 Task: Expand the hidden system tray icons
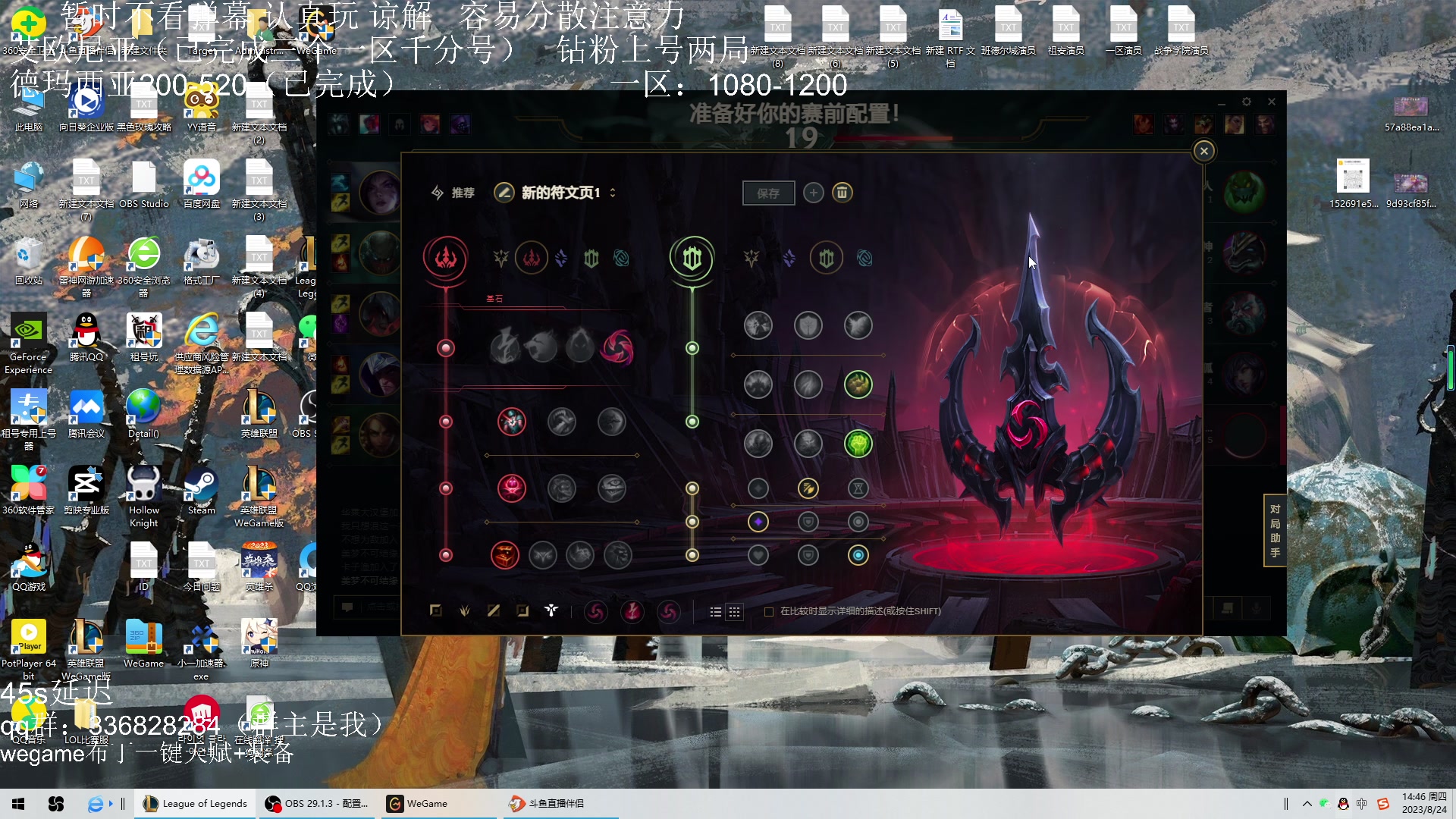click(x=1307, y=804)
